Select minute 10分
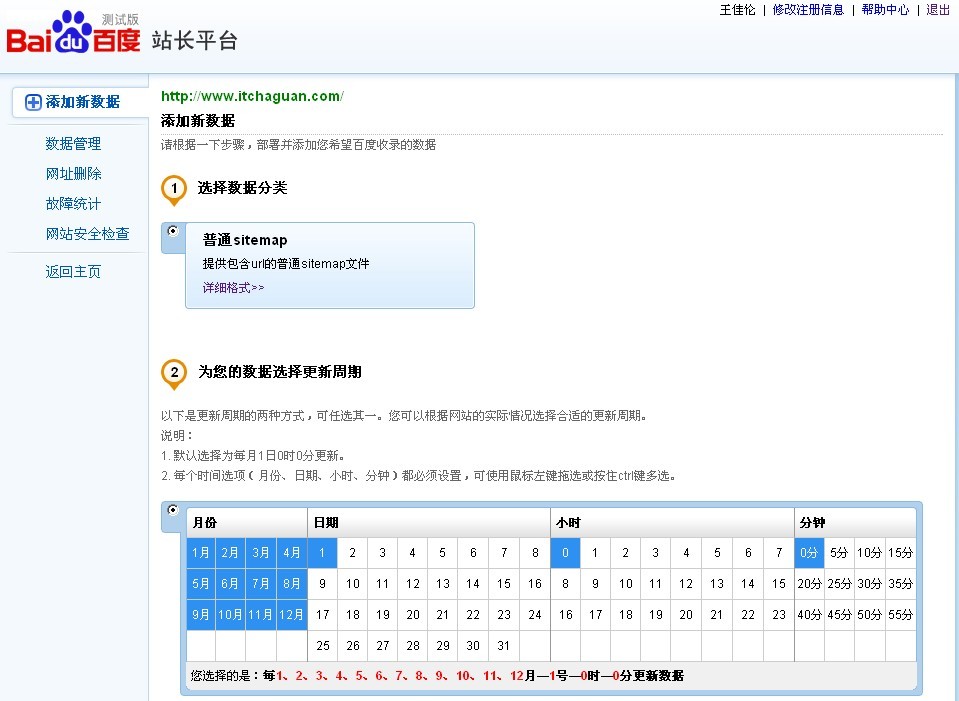 [869, 553]
